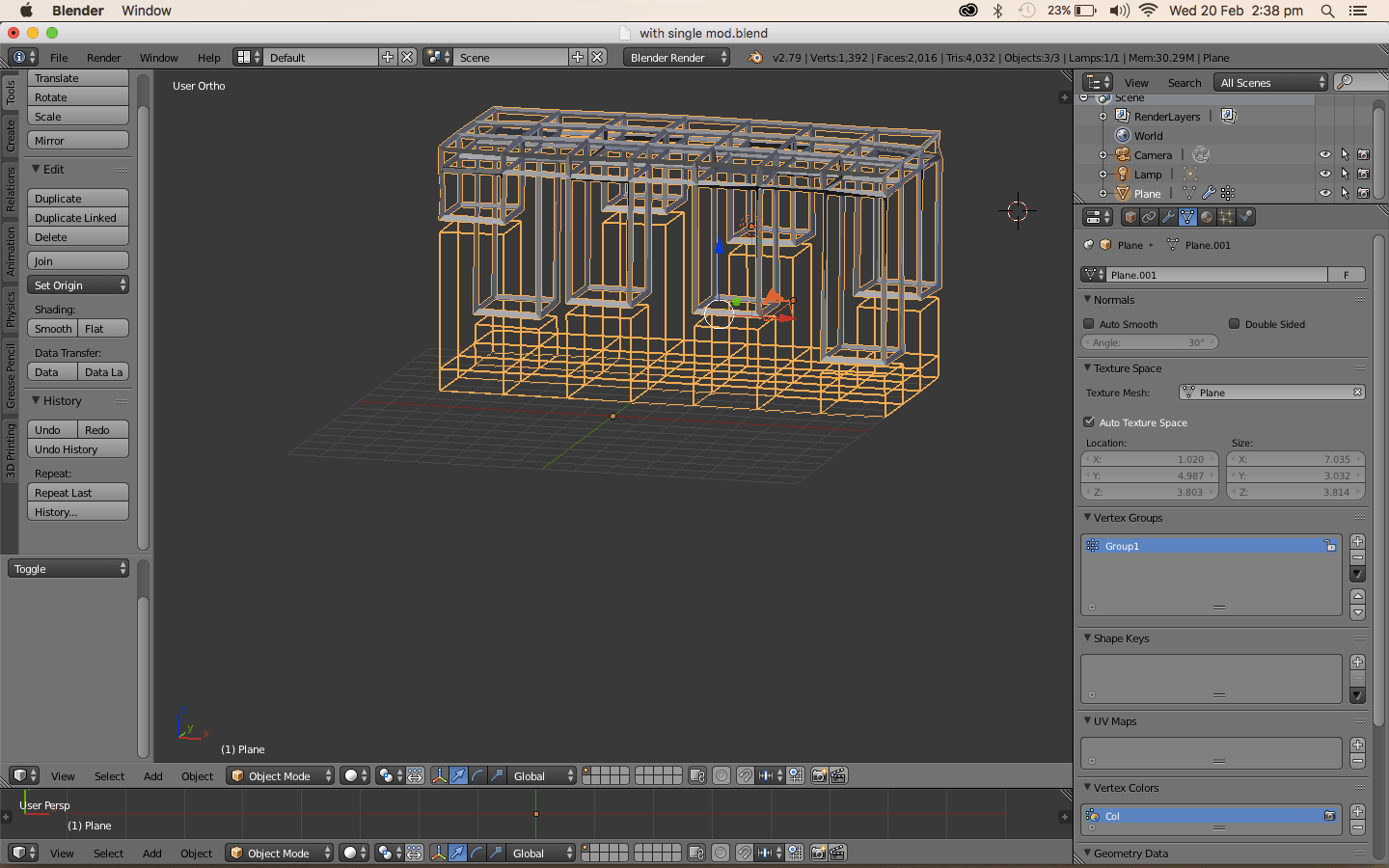The image size is (1389, 868).
Task: Open the Render menu
Action: click(103, 57)
